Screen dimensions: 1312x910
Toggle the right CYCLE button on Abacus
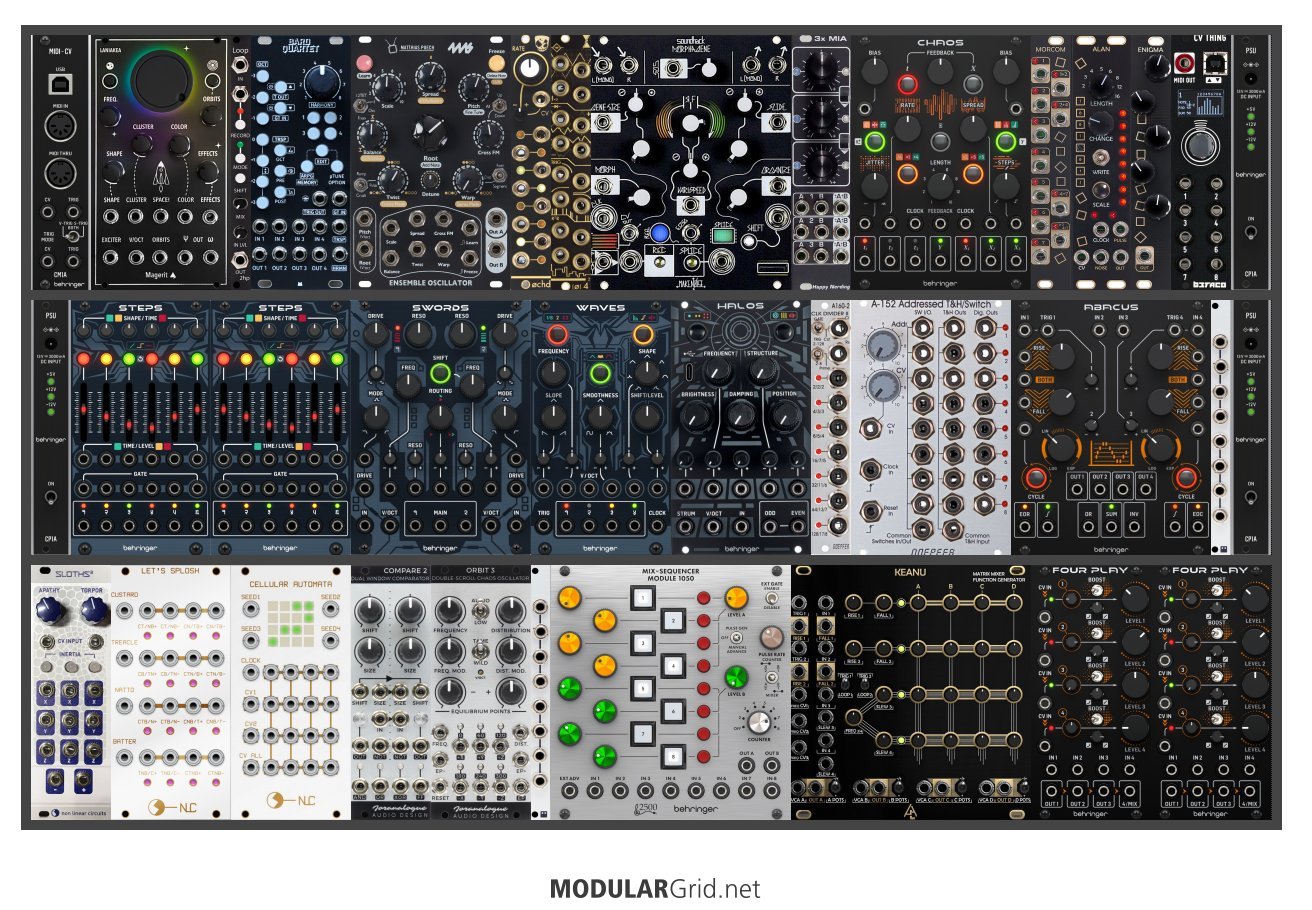(1187, 477)
